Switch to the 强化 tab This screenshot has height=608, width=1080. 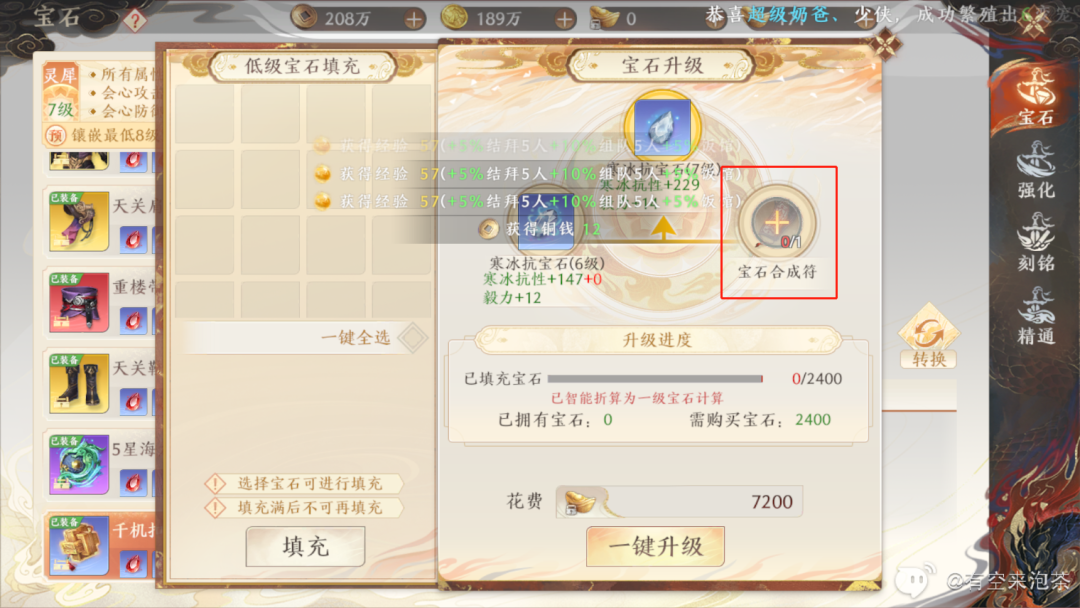coord(1036,170)
